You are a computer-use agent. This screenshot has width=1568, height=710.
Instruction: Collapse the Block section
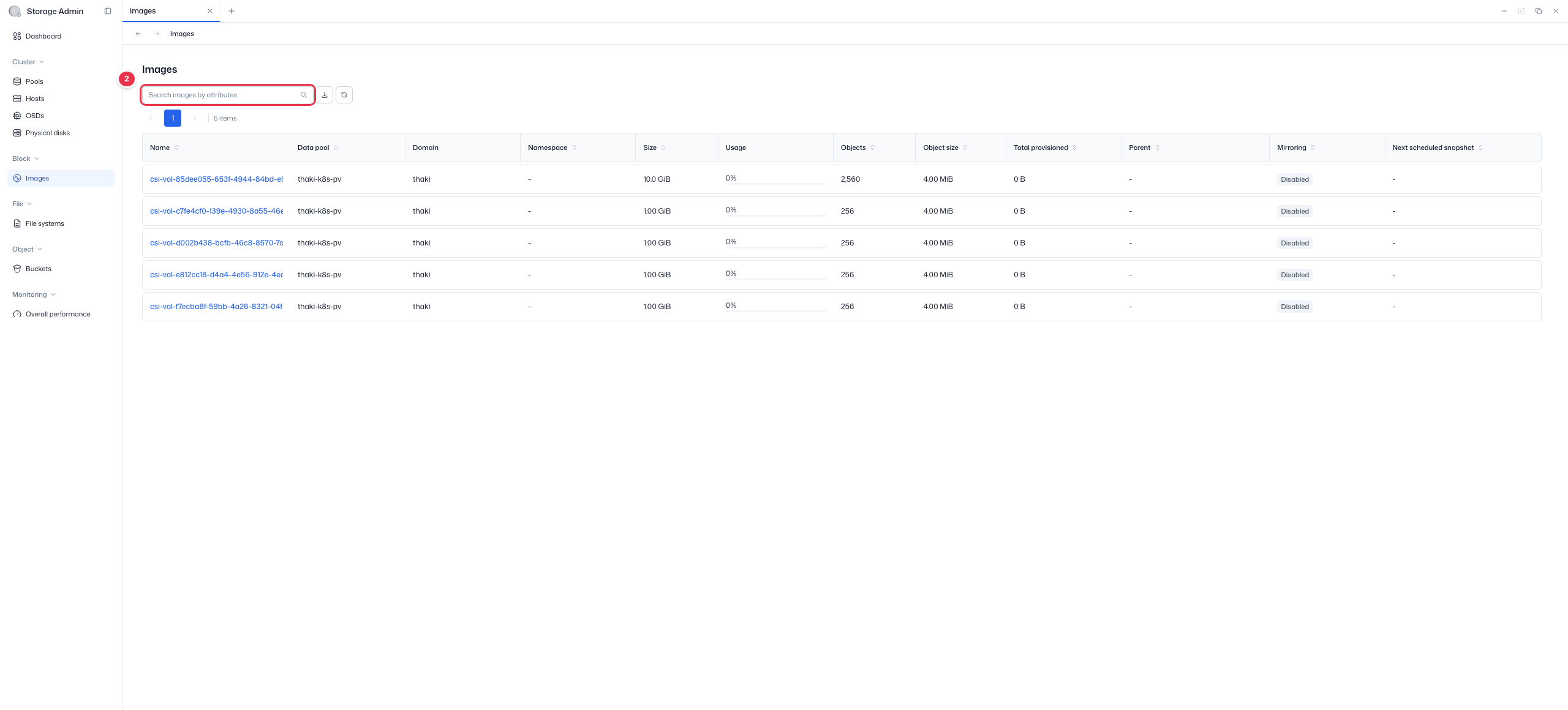[x=26, y=159]
